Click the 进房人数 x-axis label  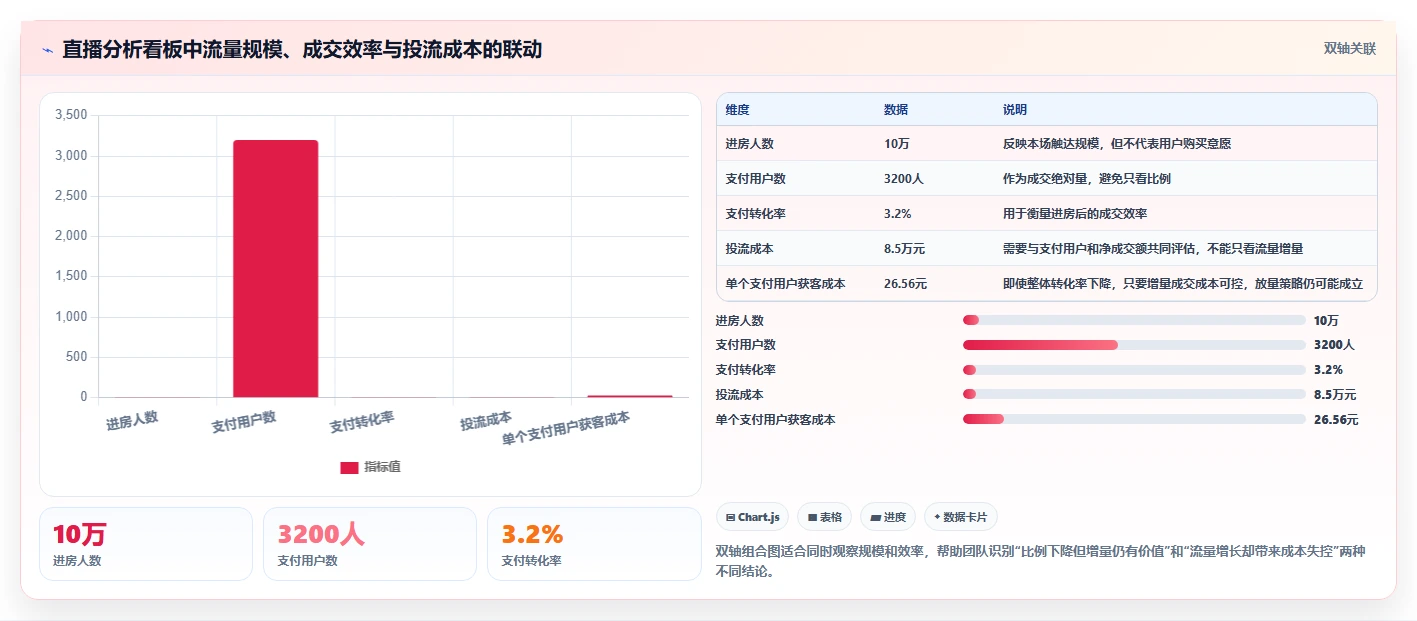pos(133,420)
